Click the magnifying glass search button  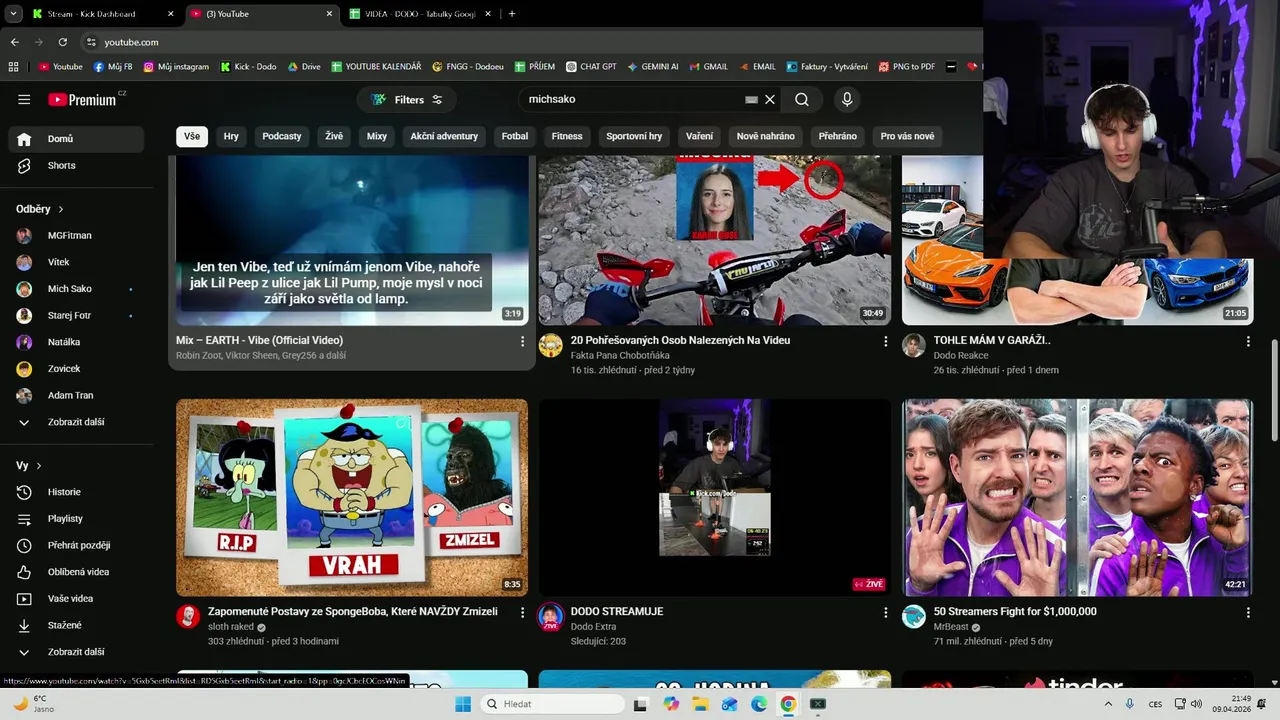pyautogui.click(x=802, y=99)
